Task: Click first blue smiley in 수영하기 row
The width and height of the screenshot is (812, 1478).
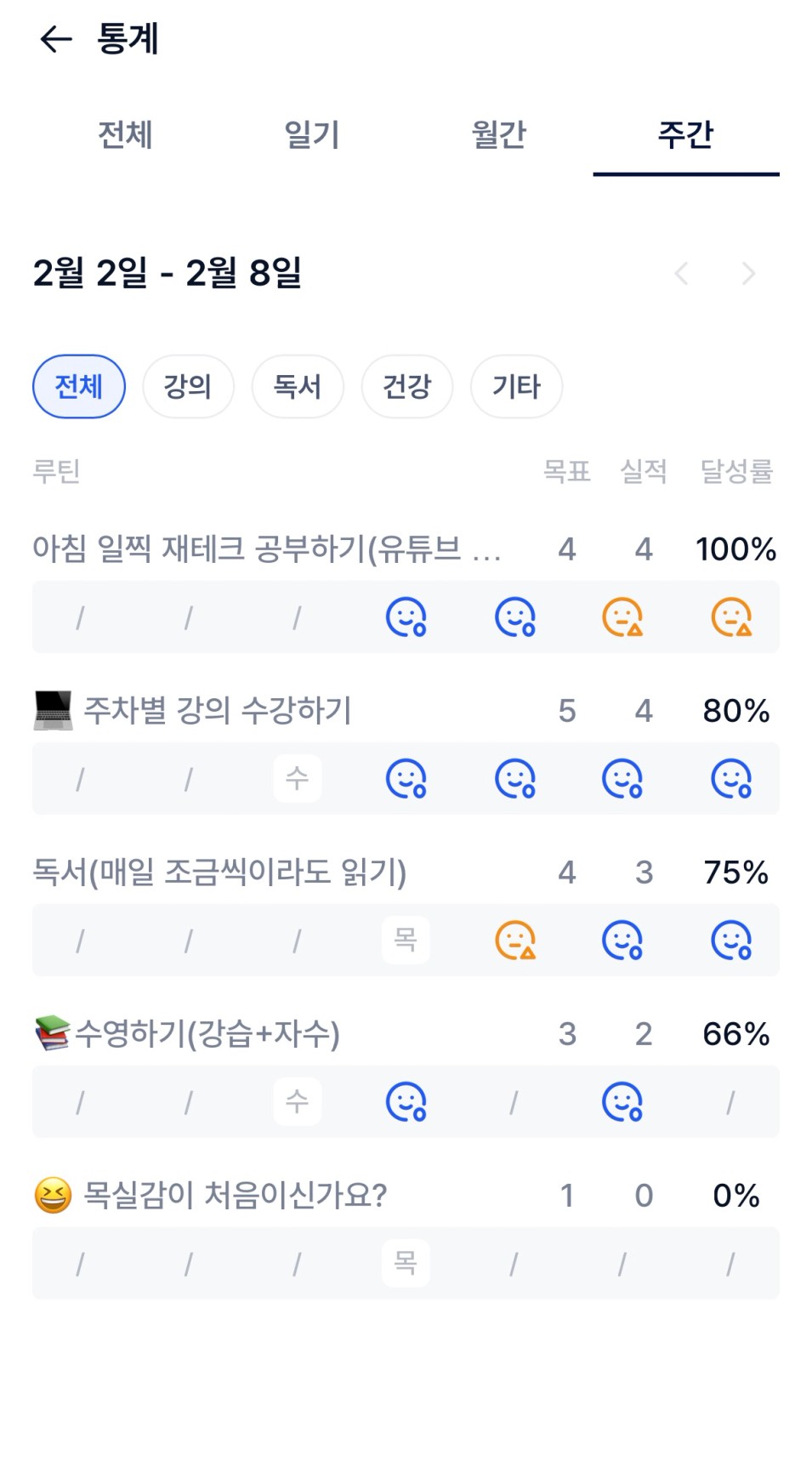Action: (406, 1102)
